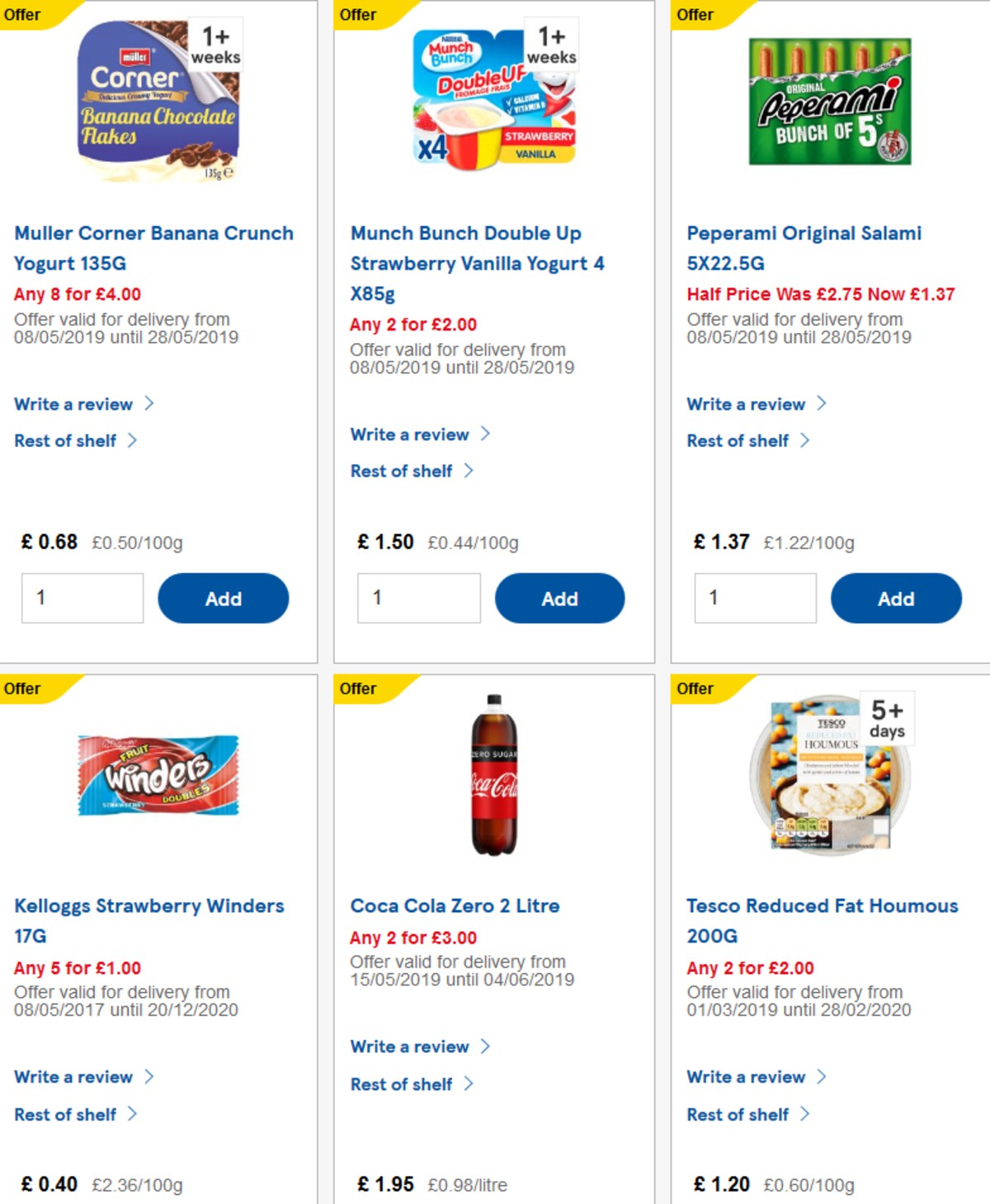
Task: Click the yellow Offer banner above Peperami
Action: [695, 14]
